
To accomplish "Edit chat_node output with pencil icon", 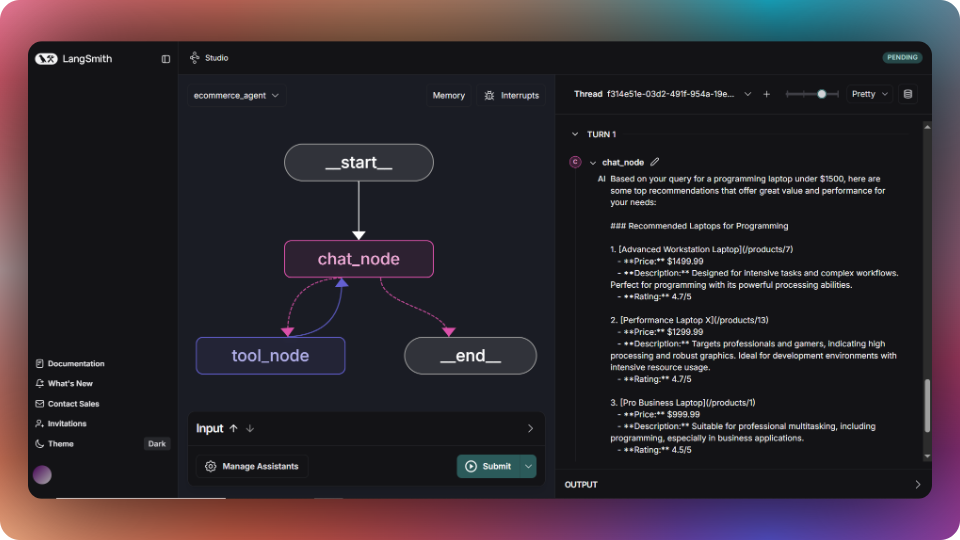I will point(655,162).
